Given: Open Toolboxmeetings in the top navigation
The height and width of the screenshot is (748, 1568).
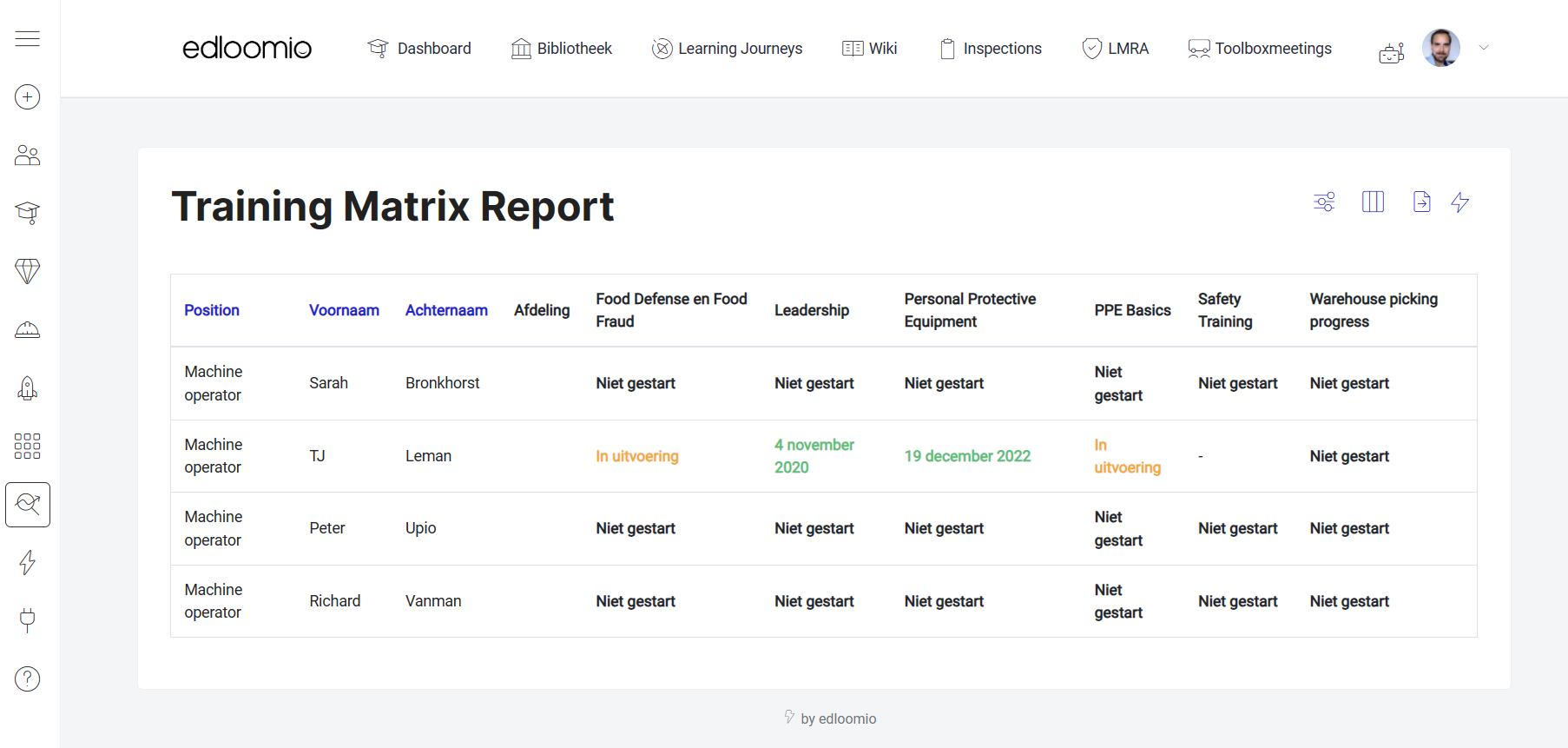Looking at the screenshot, I should pyautogui.click(x=1260, y=49).
